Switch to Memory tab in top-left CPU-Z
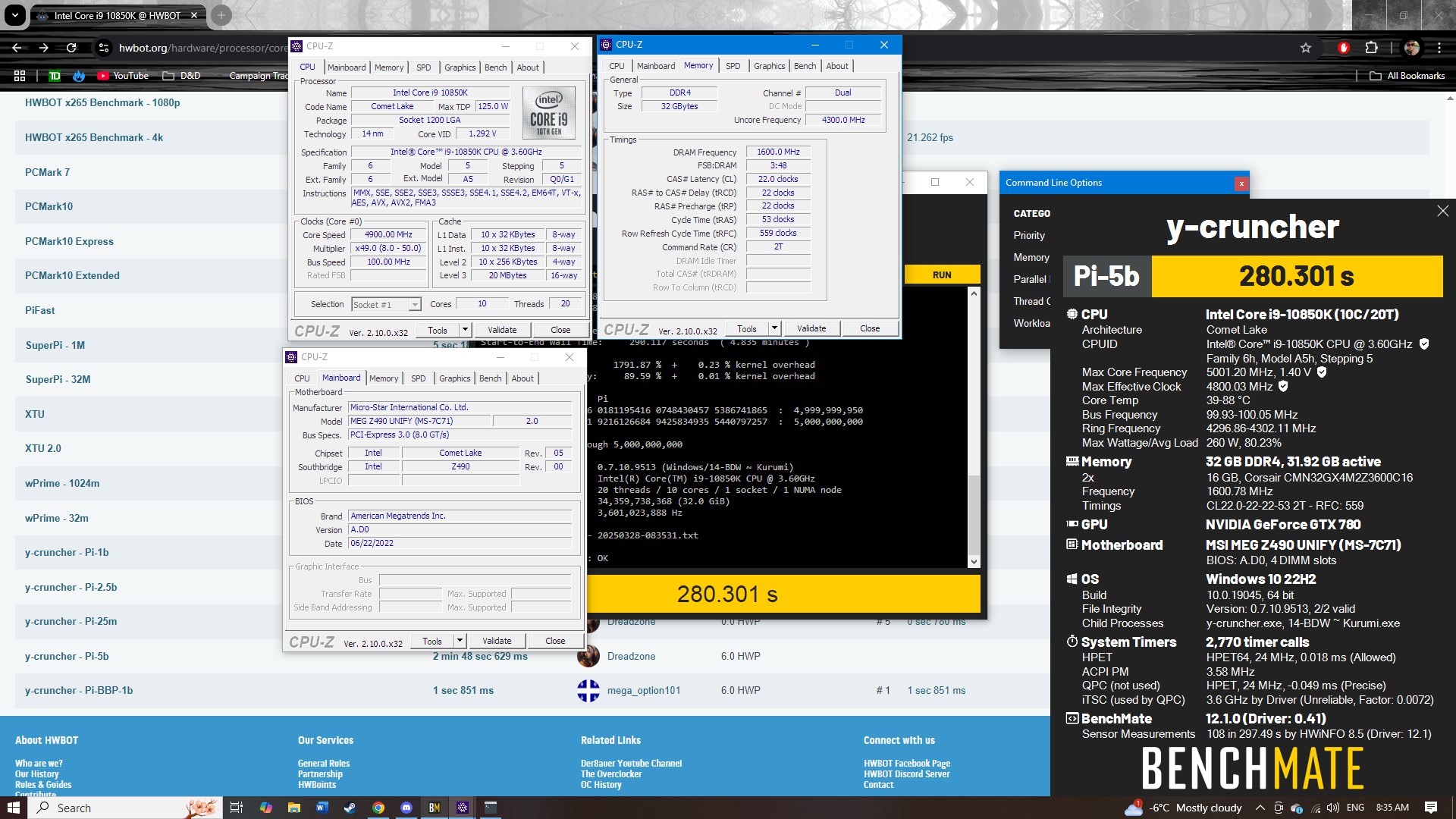 (x=389, y=67)
